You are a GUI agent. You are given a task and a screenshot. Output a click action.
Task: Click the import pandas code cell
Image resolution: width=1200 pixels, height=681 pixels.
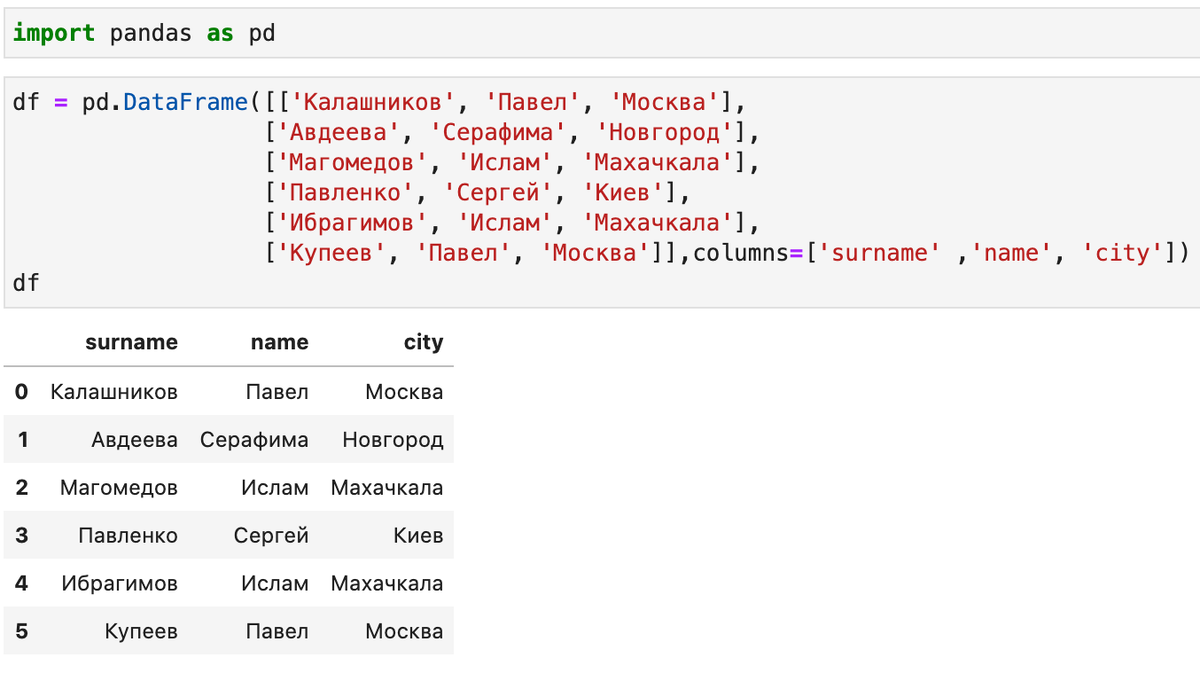tap(600, 34)
